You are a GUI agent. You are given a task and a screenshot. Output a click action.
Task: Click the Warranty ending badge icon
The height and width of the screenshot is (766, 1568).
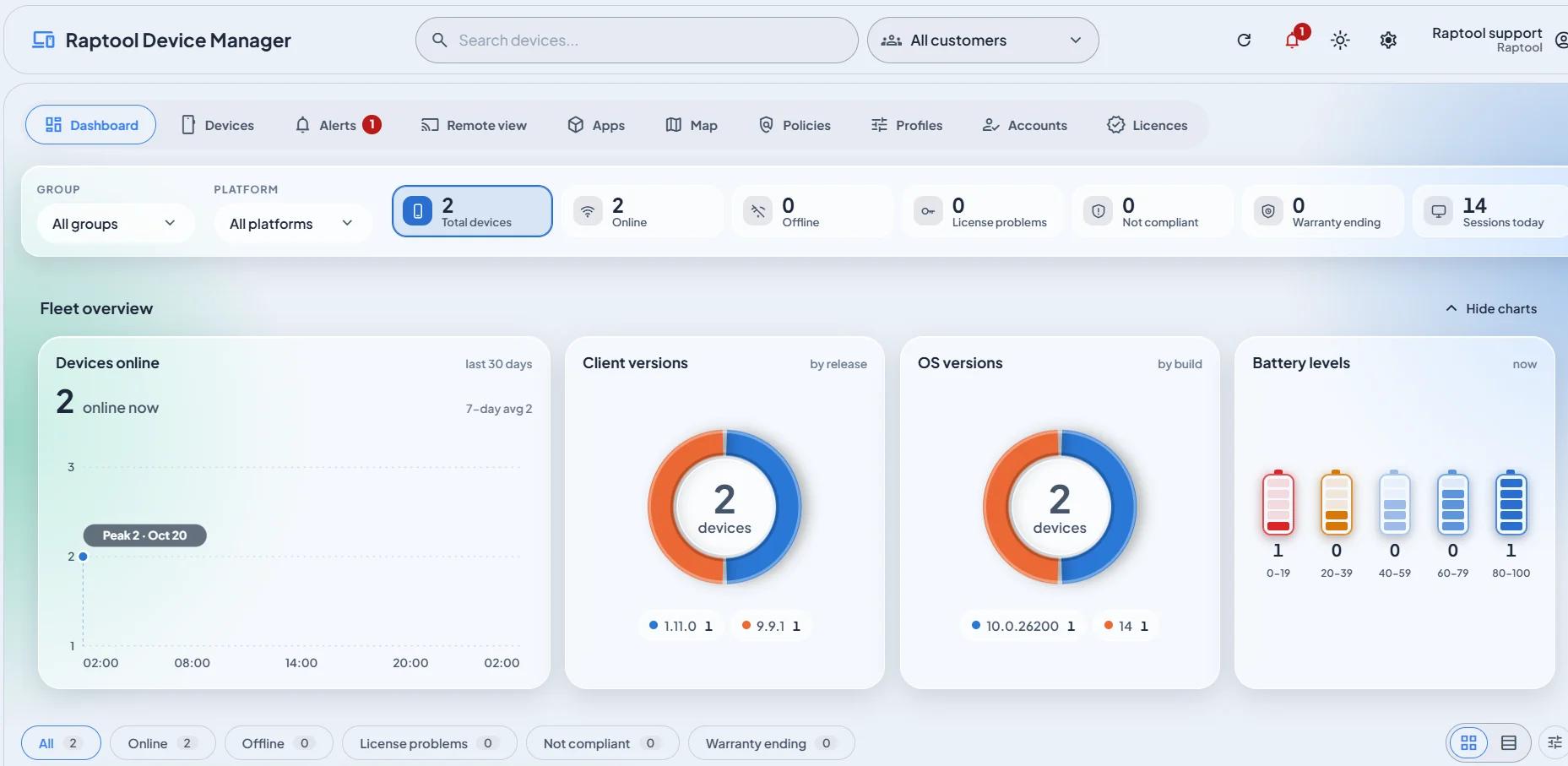click(1268, 211)
